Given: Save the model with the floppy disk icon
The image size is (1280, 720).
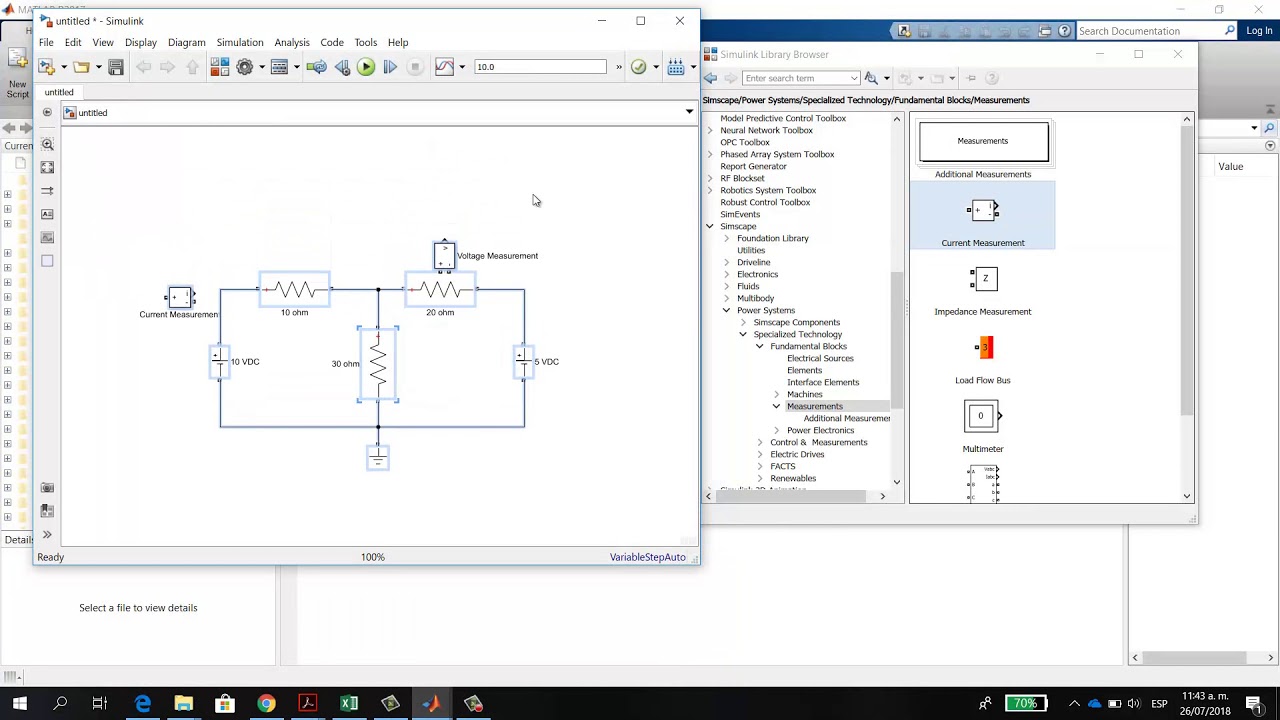Looking at the screenshot, I should [116, 67].
